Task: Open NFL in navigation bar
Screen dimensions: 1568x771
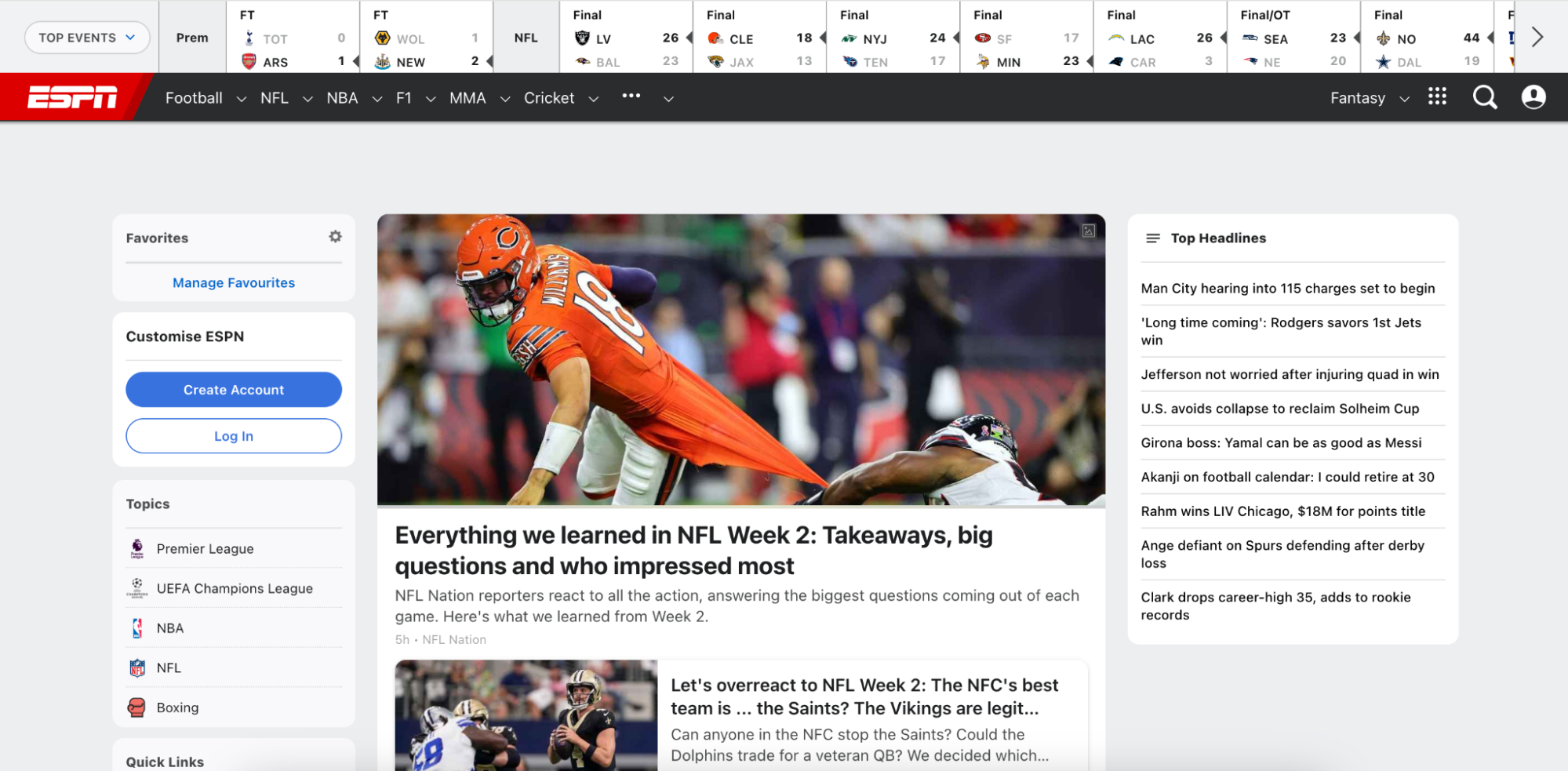Action: coord(275,98)
